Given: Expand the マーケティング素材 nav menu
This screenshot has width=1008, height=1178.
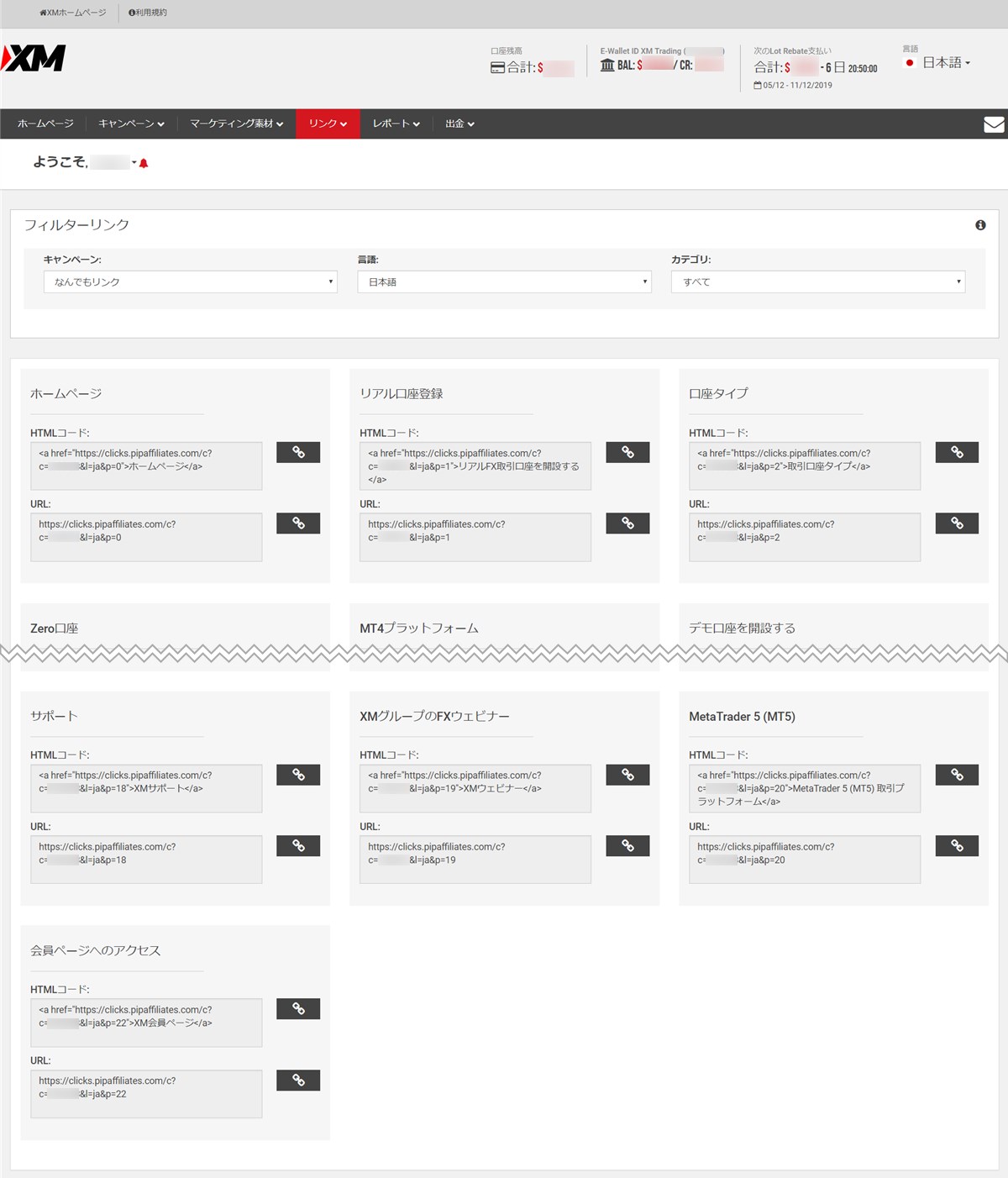Looking at the screenshot, I should point(236,124).
